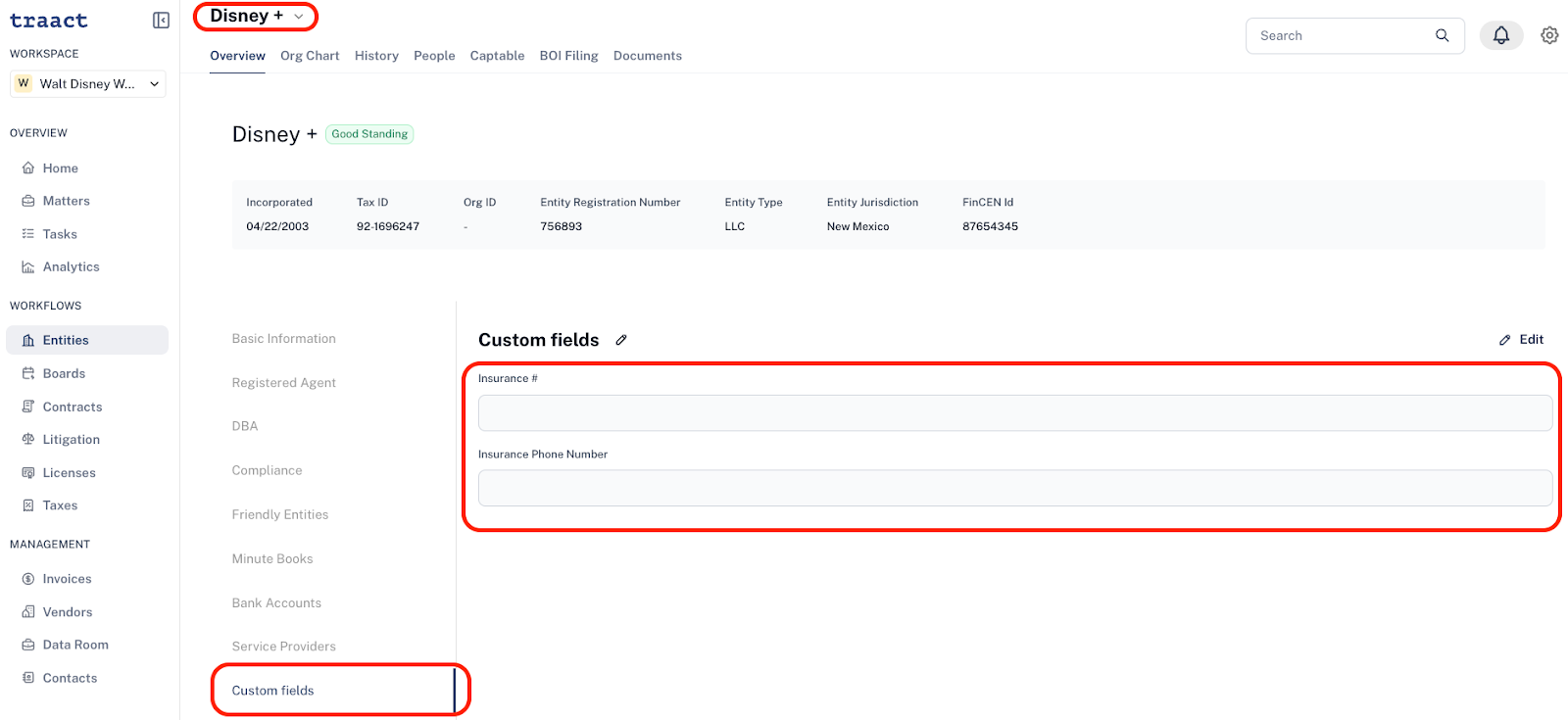Click the search magnifier icon
Viewport: 1568px width, 720px height.
pos(1442,35)
